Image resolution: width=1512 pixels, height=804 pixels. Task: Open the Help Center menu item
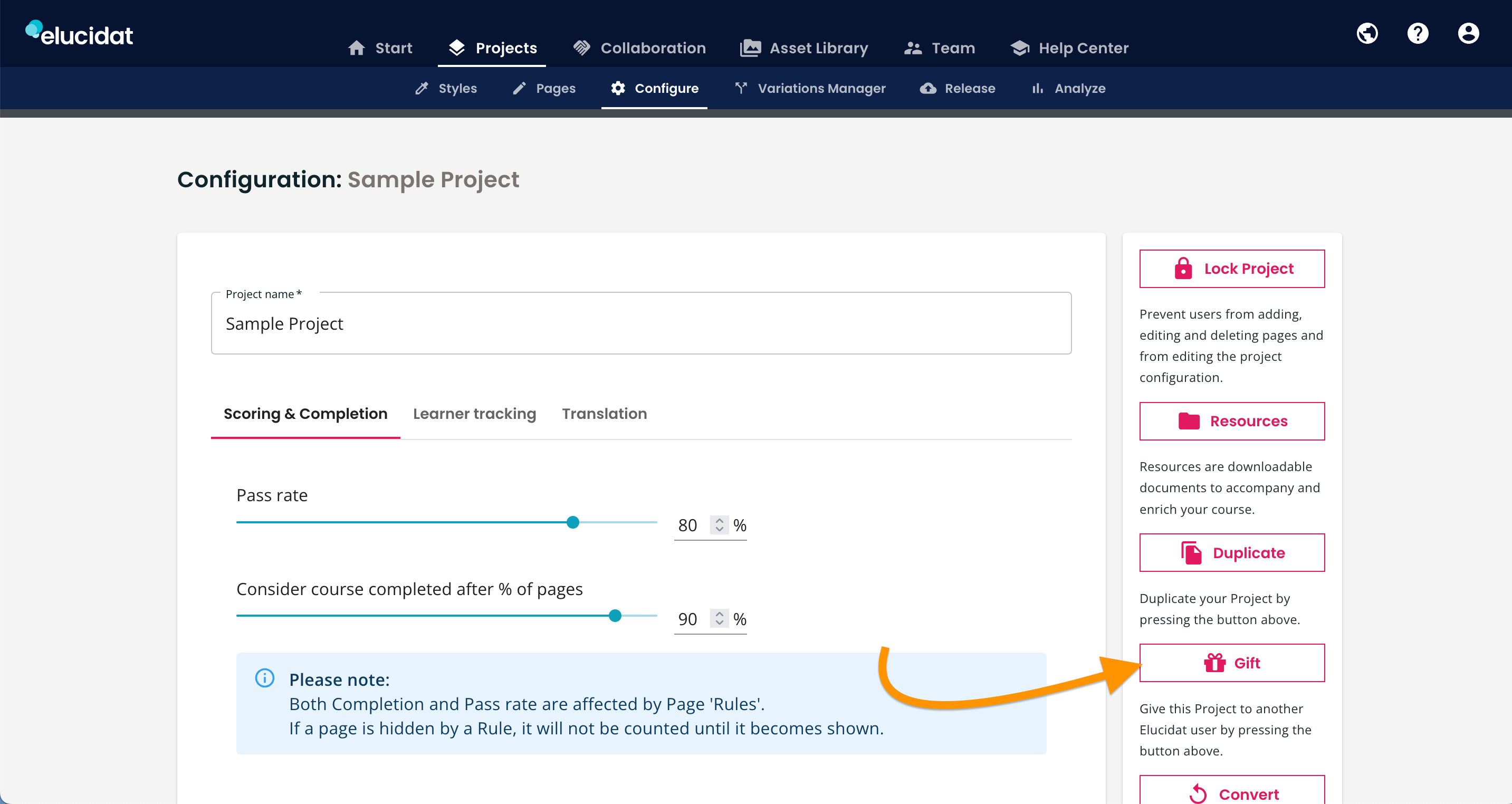tap(1069, 48)
